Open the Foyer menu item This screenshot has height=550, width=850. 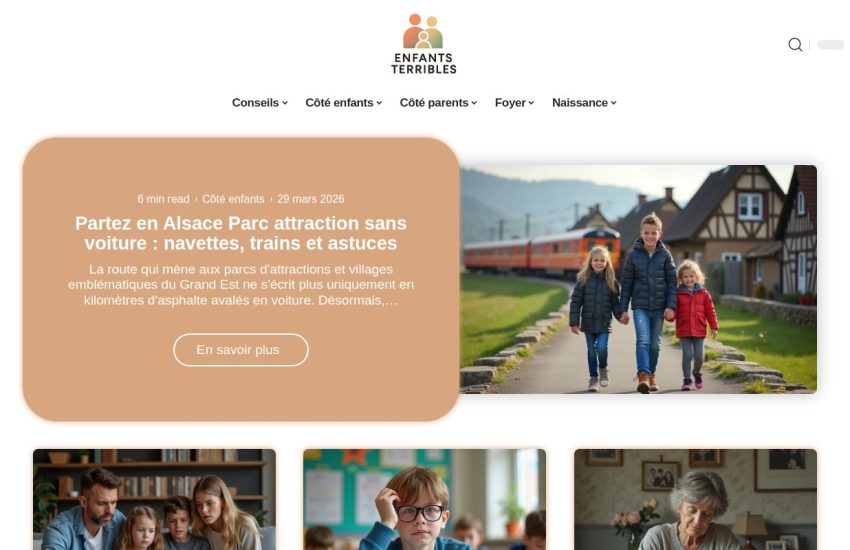coord(510,102)
